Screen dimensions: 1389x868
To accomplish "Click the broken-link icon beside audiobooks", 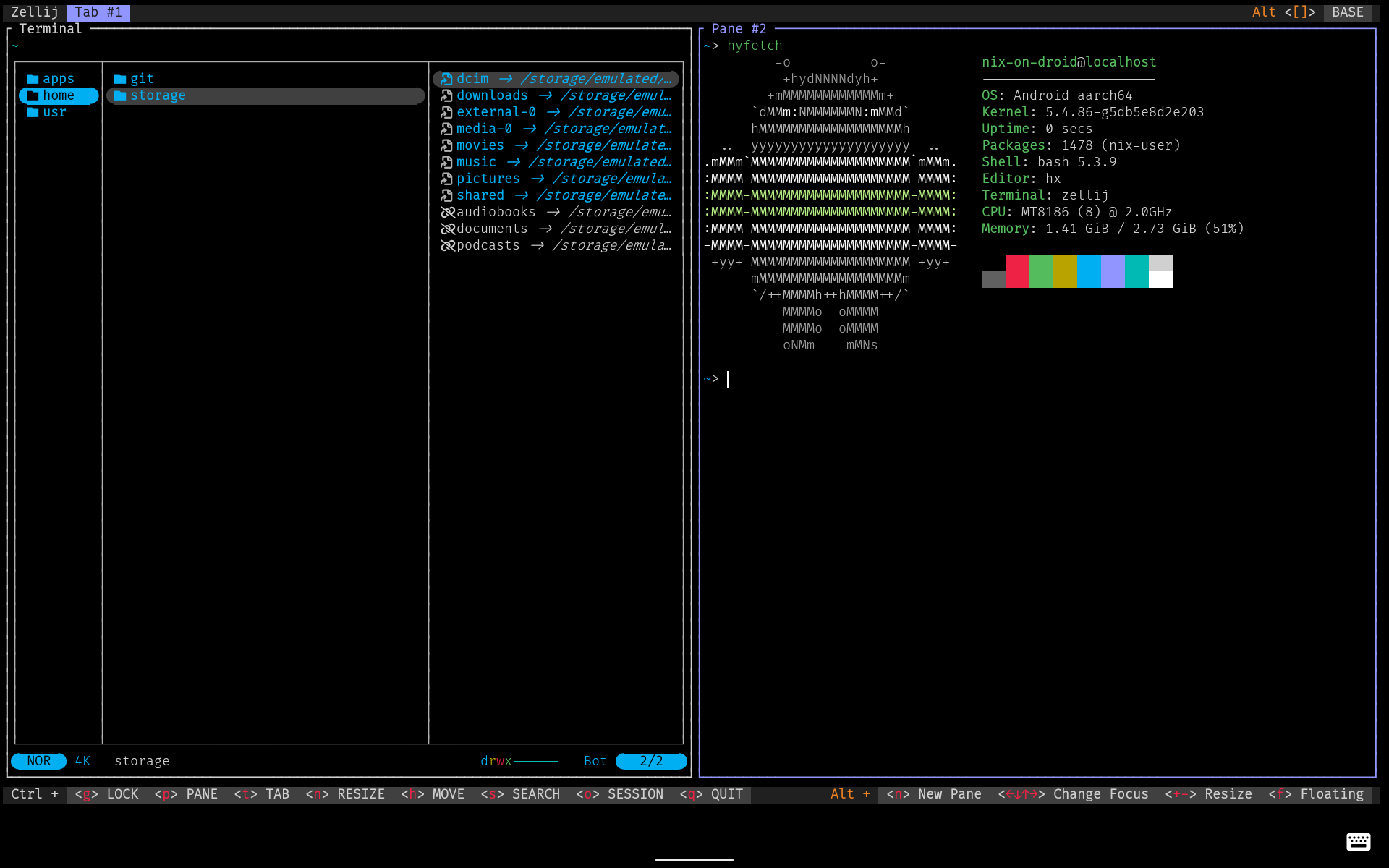I will click(448, 212).
